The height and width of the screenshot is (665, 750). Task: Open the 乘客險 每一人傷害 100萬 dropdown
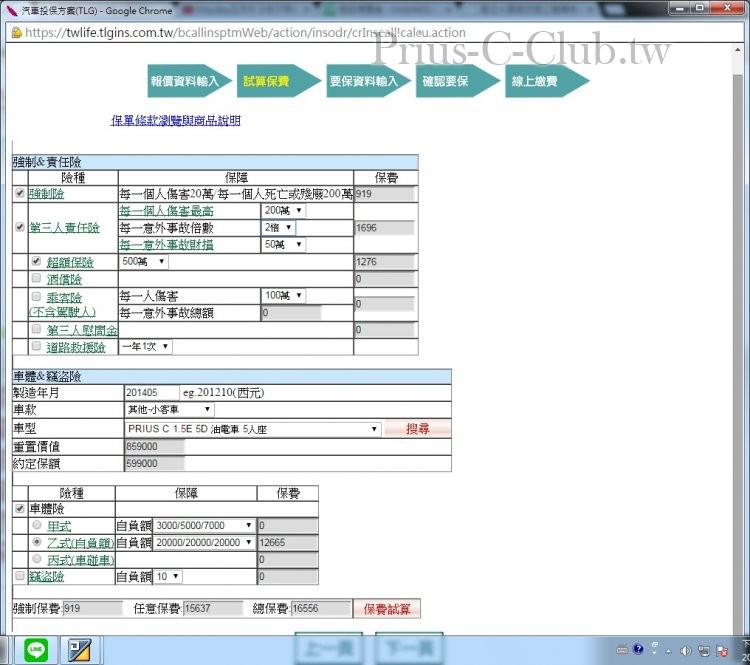pyautogui.click(x=283, y=296)
